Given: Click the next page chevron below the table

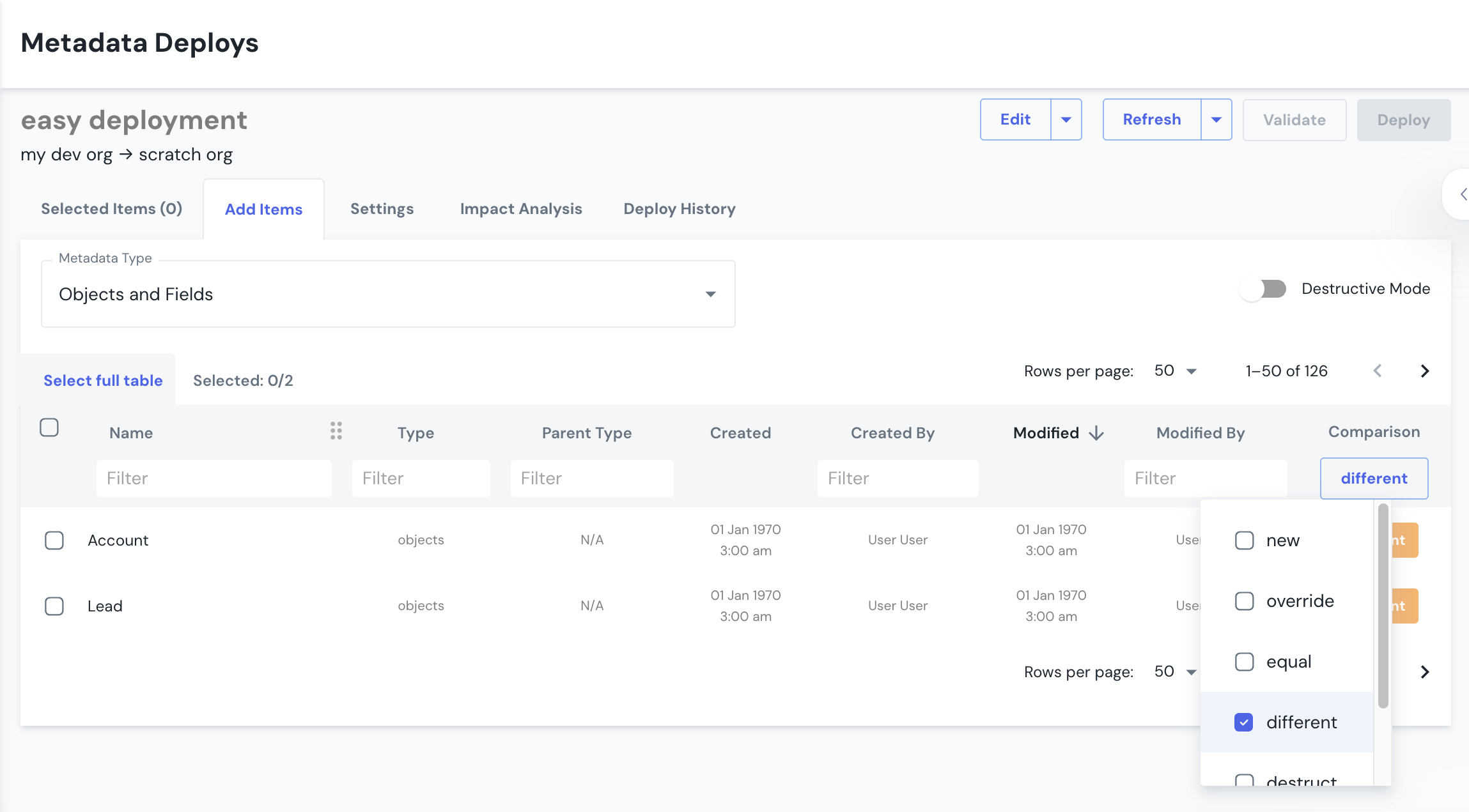Looking at the screenshot, I should click(x=1424, y=671).
